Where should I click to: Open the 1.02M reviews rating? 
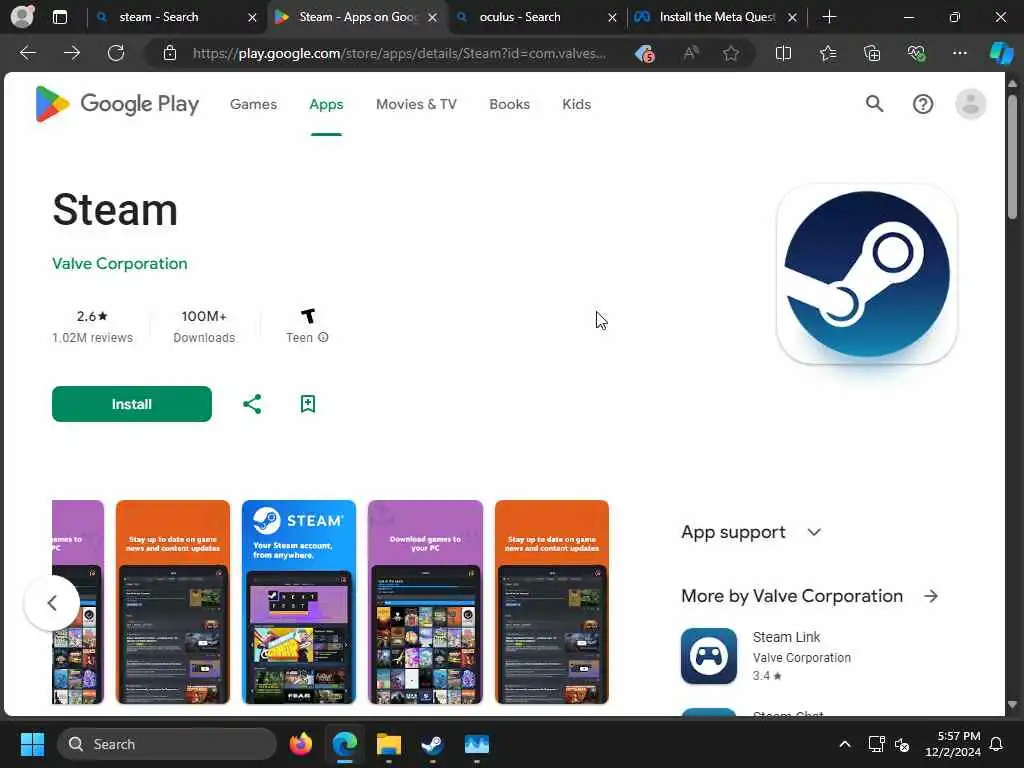pyautogui.click(x=93, y=327)
